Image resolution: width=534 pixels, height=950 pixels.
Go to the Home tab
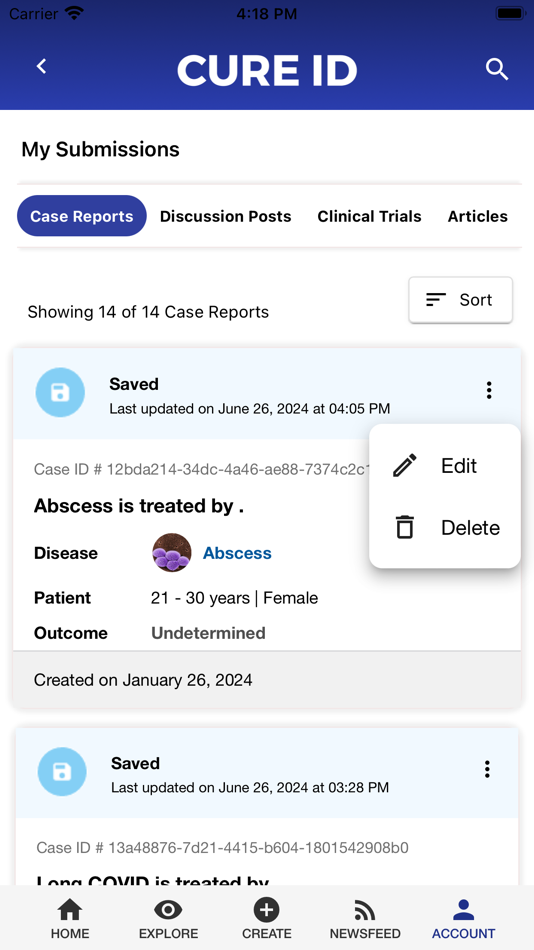(70, 919)
